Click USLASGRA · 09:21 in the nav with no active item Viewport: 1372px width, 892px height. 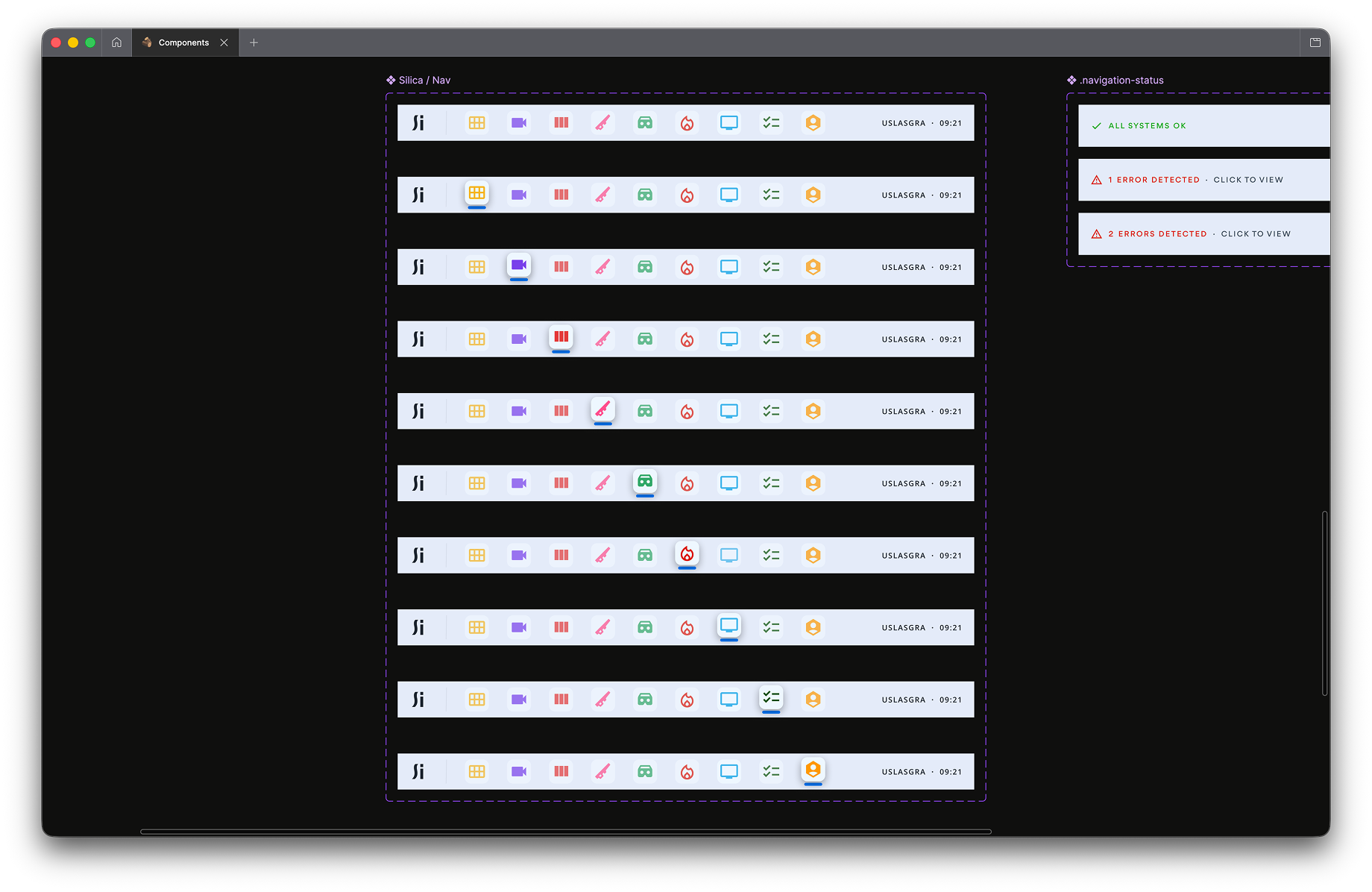click(922, 123)
